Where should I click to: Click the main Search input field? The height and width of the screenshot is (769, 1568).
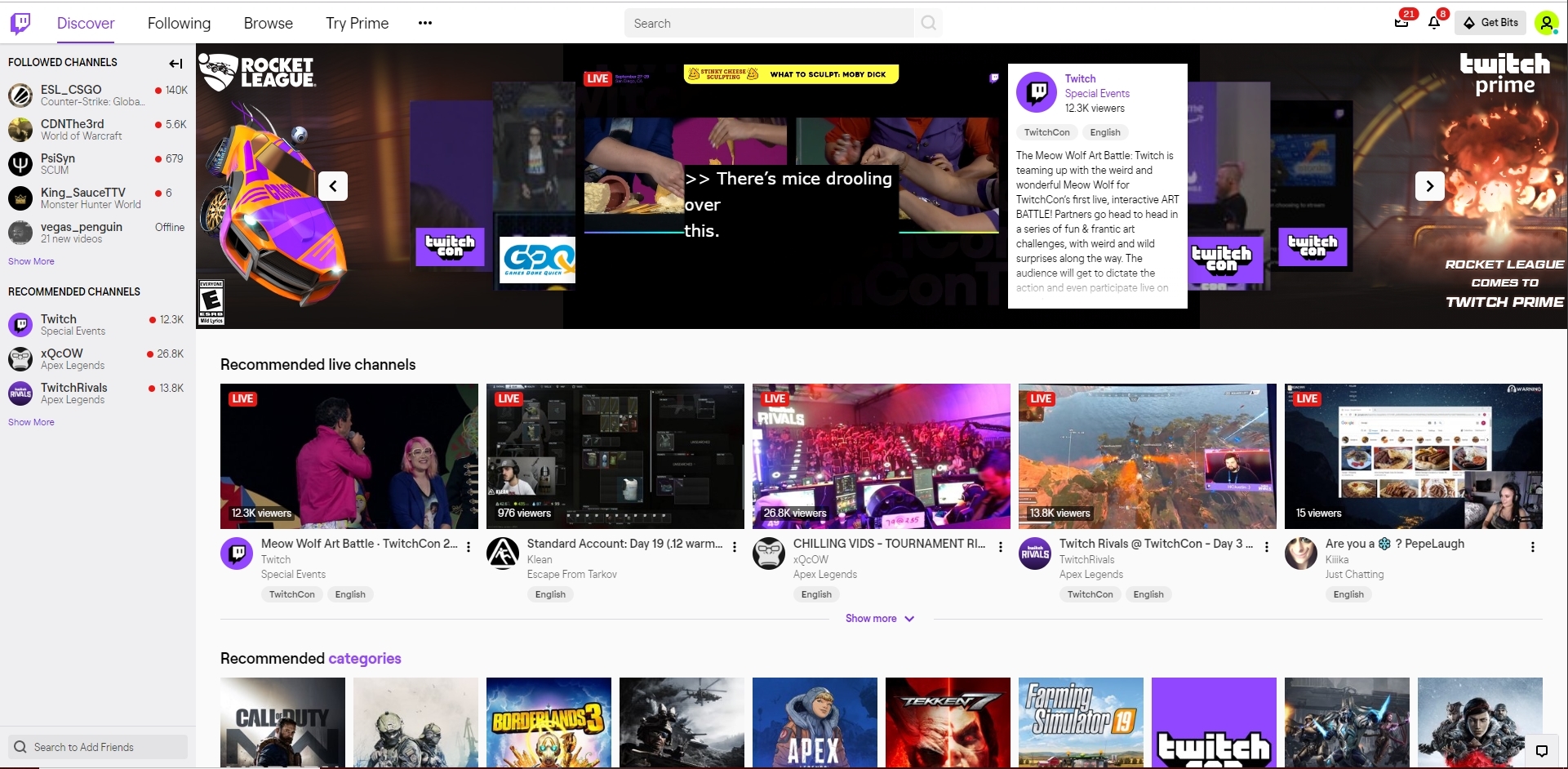click(769, 23)
